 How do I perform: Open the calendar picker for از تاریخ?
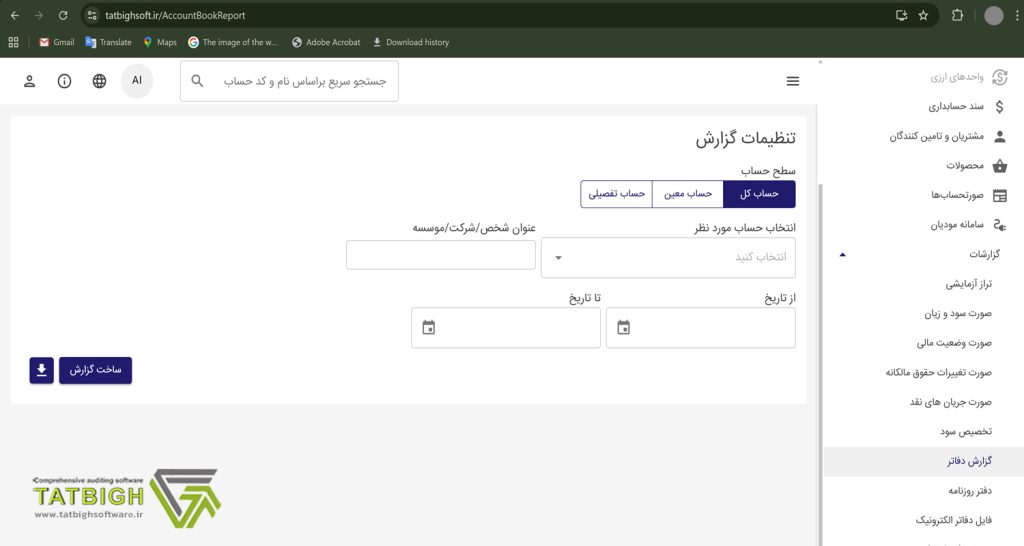[623, 328]
